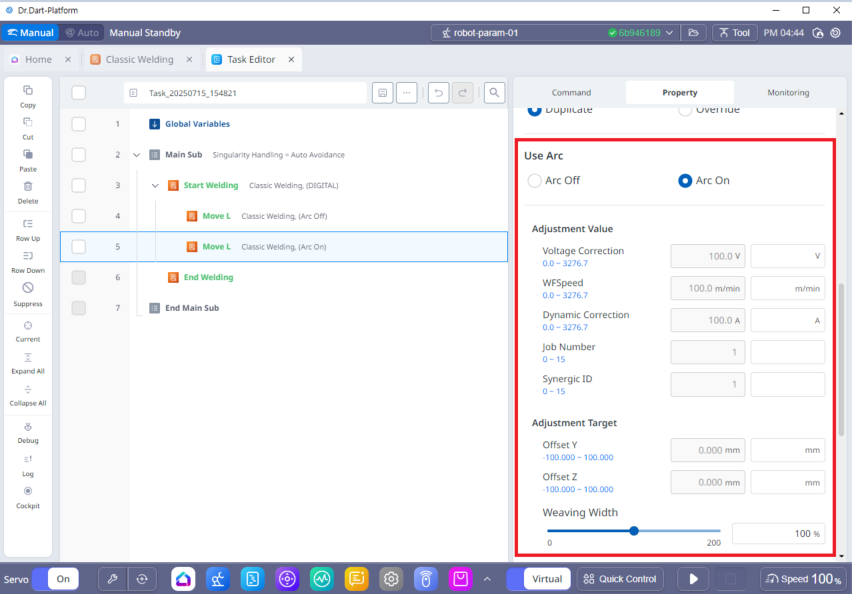Screen dimensions: 852x594
Task: Click the undo arrow icon
Action: (x=438, y=93)
